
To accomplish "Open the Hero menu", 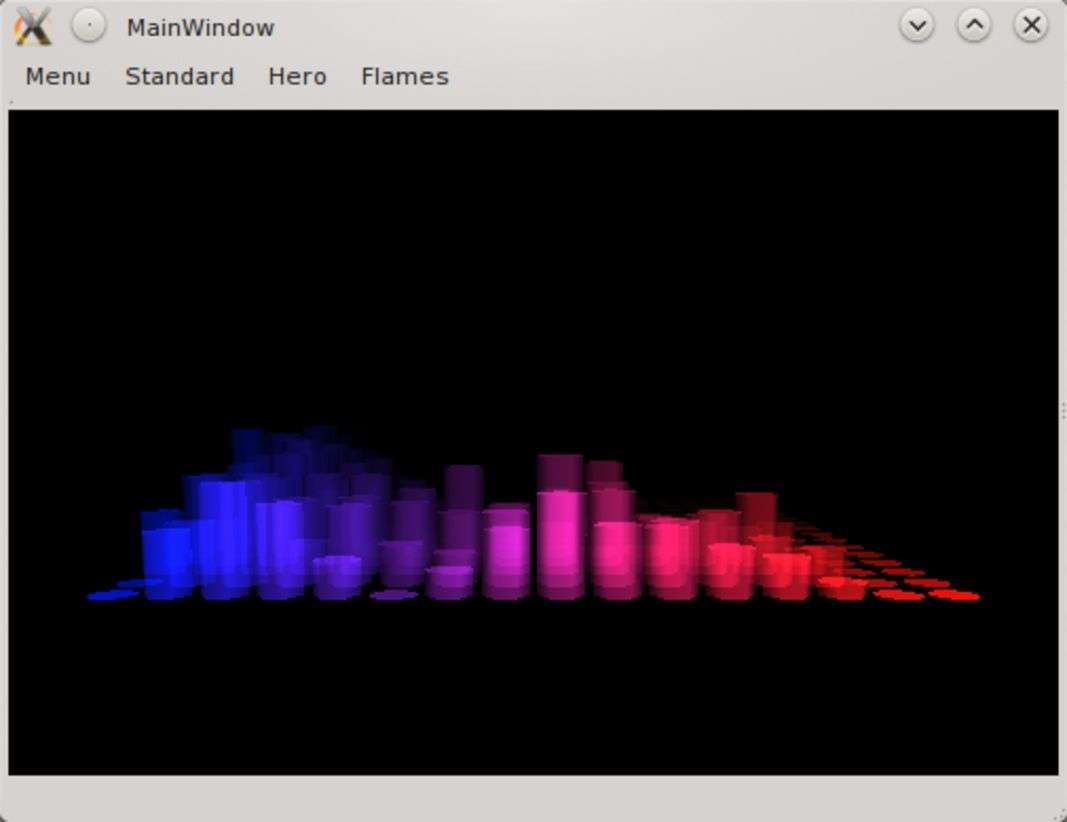I will point(297,76).
